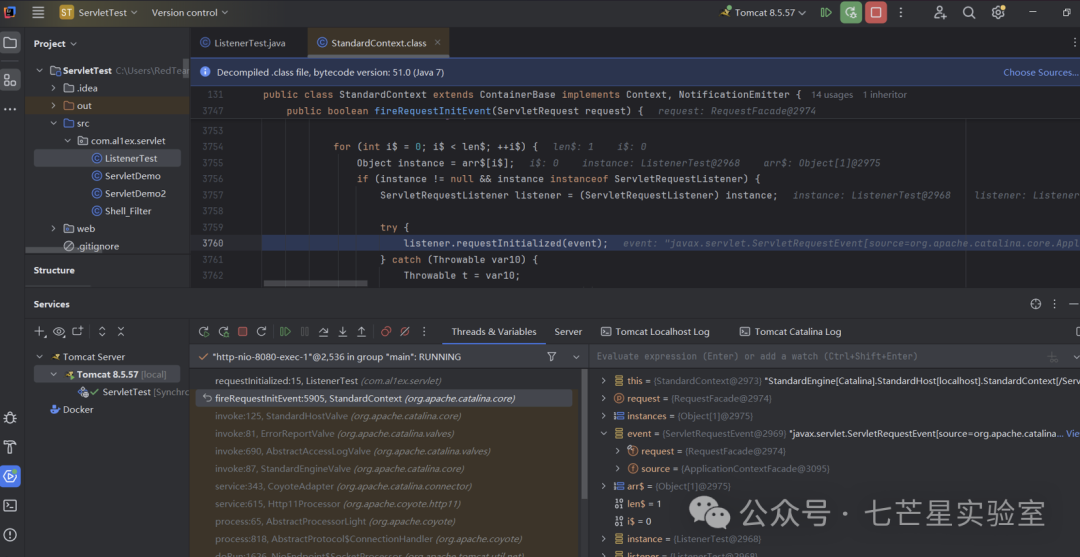The height and width of the screenshot is (557, 1080).
Task: Open the Build hammer tool window
Action: [10, 447]
